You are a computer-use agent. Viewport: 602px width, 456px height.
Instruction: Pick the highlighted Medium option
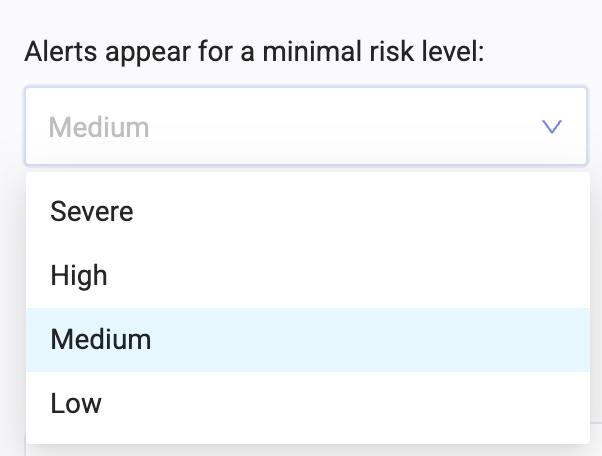pos(101,340)
